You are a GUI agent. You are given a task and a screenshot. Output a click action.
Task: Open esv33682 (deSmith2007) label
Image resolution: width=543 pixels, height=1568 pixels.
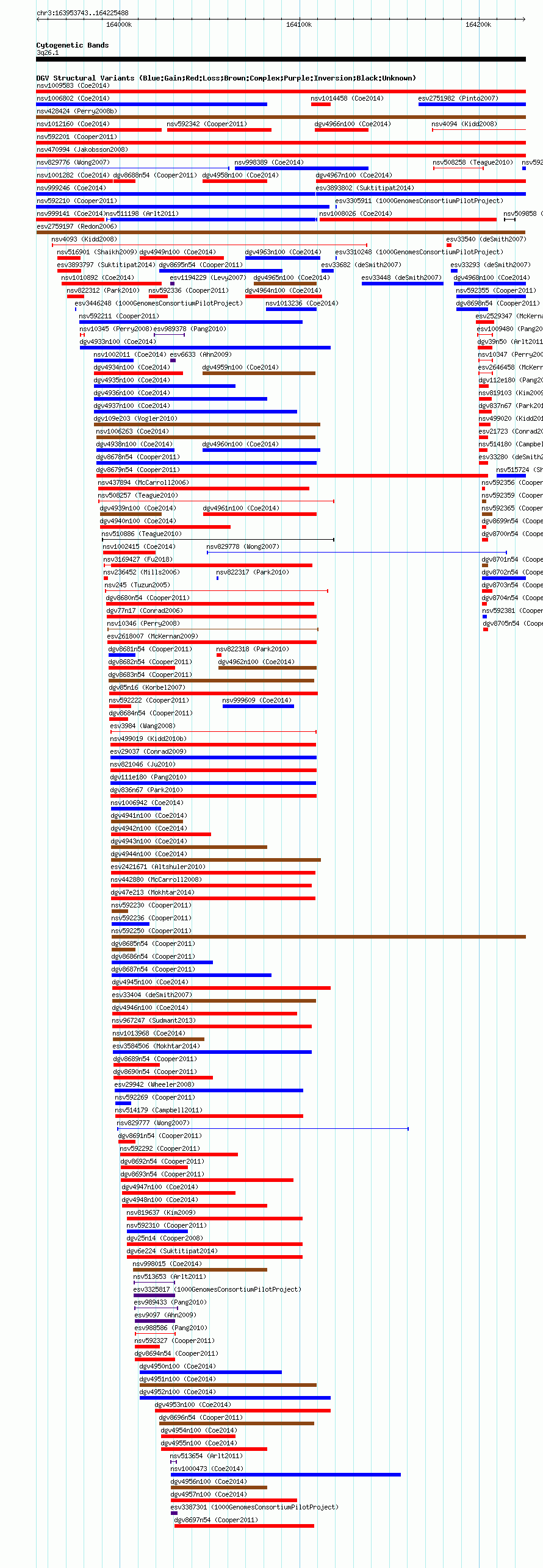(361, 265)
